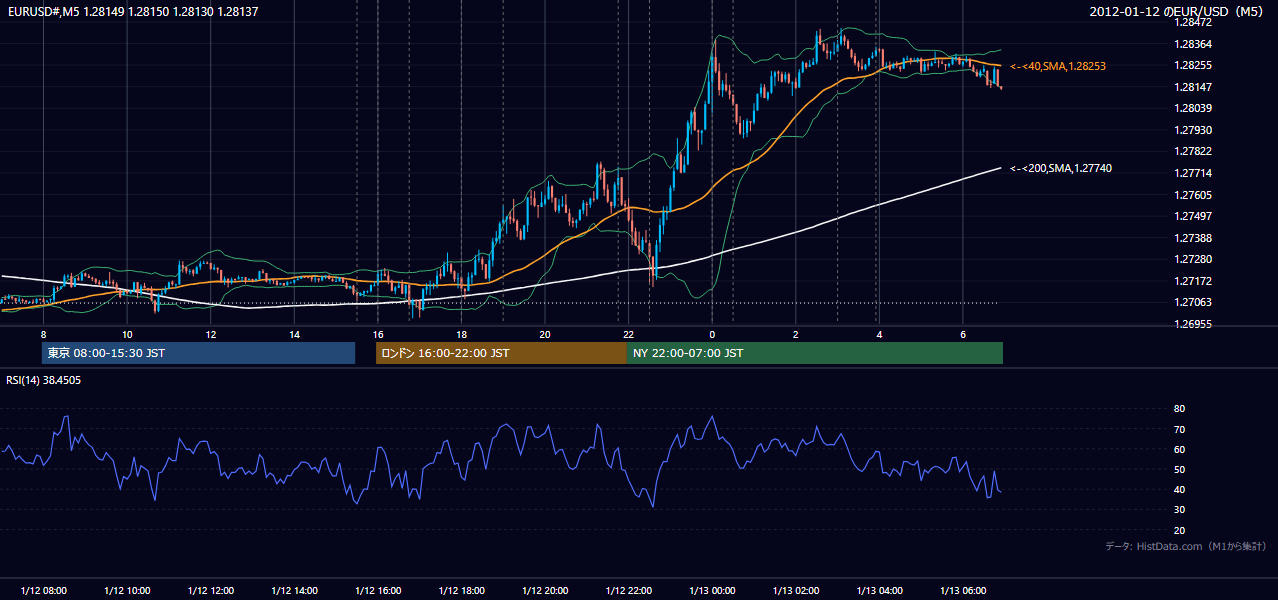Click the RSI 30 level label
Image resolution: width=1278 pixels, height=600 pixels.
(x=1180, y=511)
